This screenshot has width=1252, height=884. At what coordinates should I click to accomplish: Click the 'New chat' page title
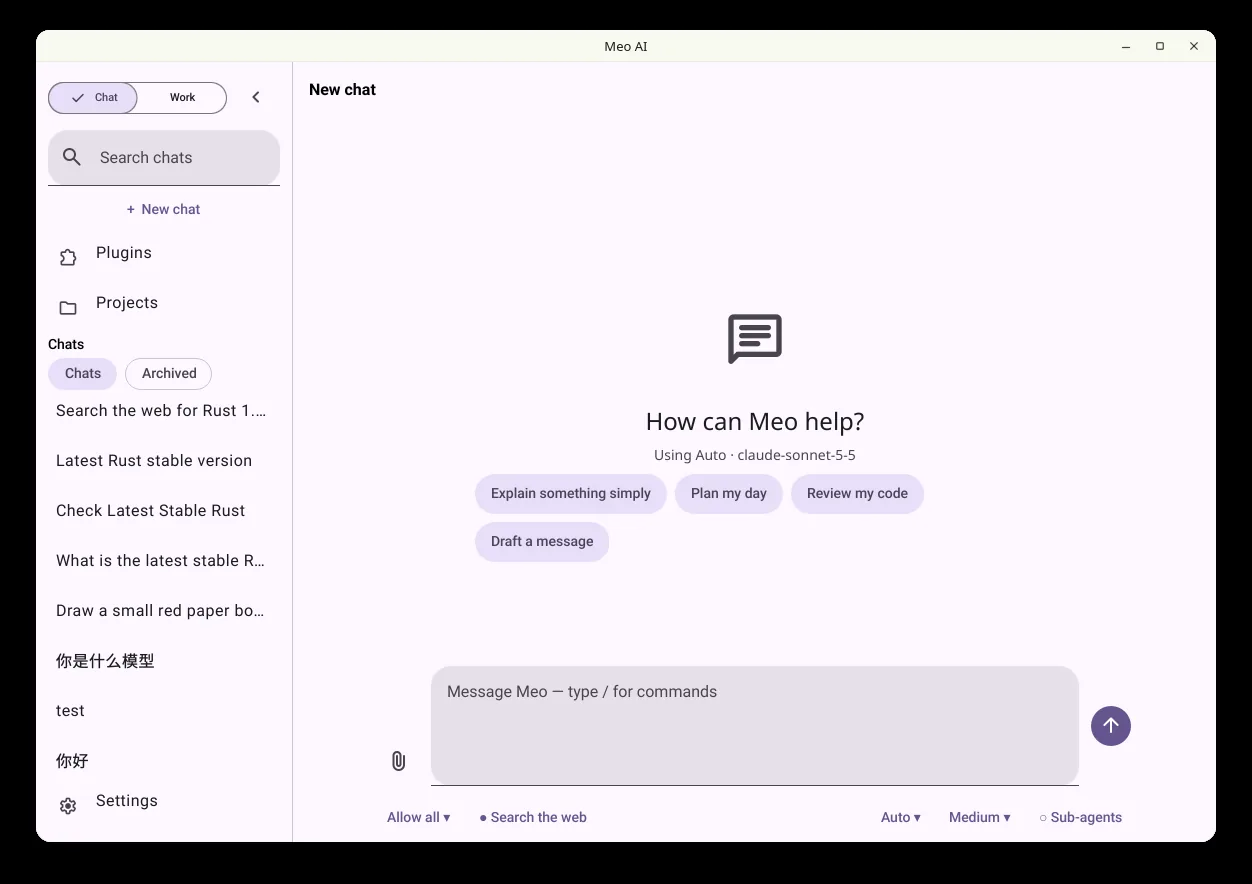[x=343, y=89]
